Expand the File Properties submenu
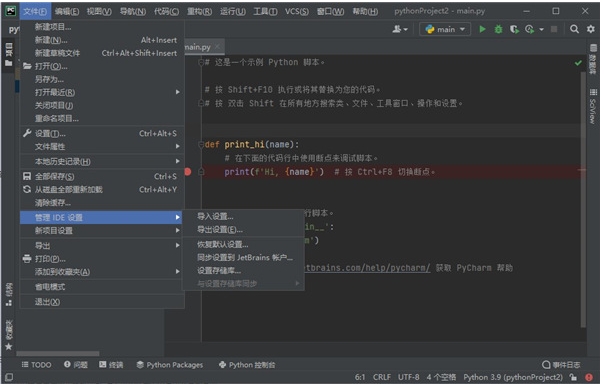Viewport: 604px width, 384px height. [x=102, y=146]
